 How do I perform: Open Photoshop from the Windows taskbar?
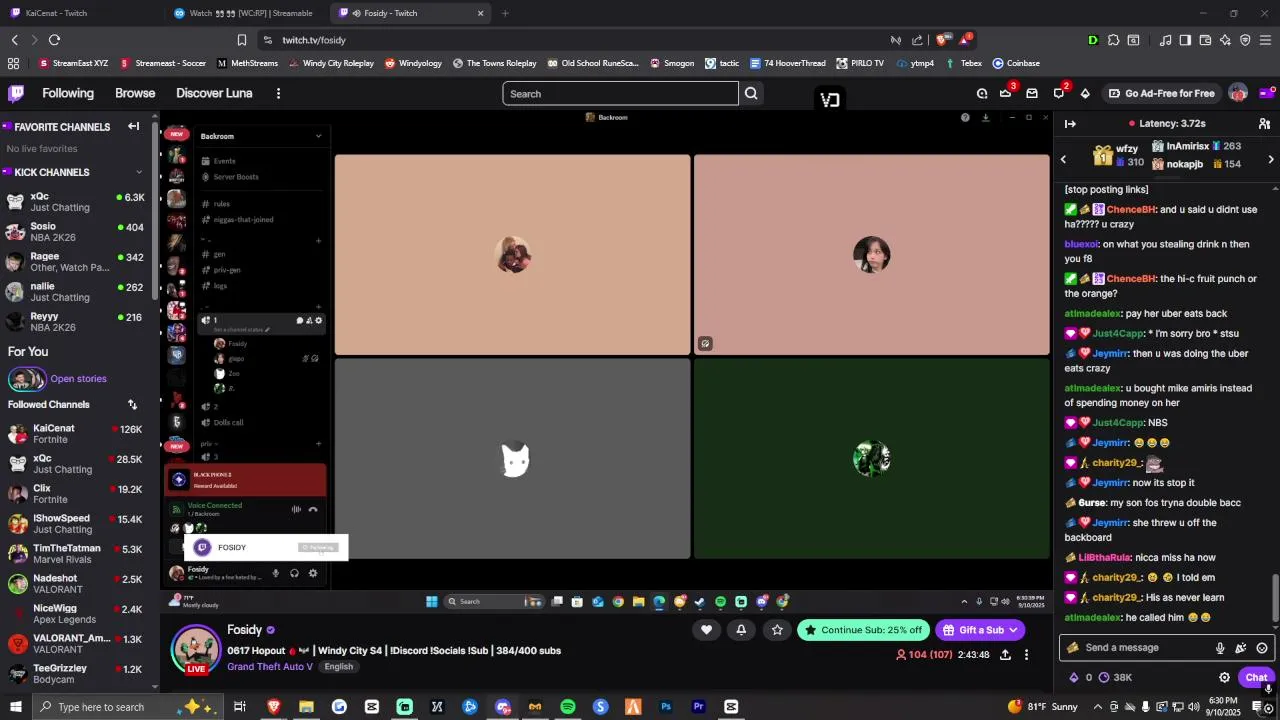pyautogui.click(x=666, y=707)
